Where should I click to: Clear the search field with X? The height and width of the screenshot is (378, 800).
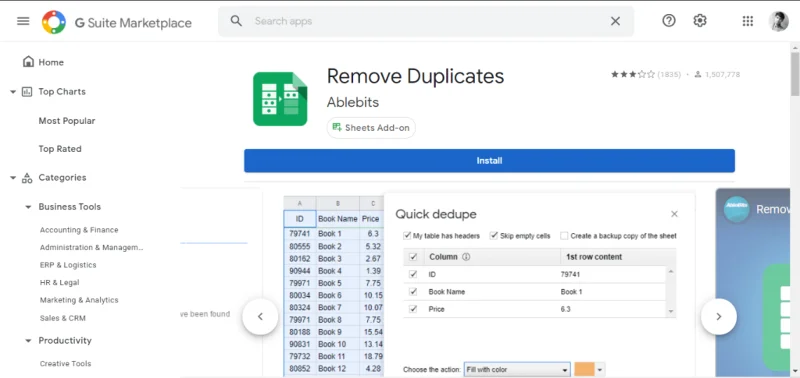(x=615, y=21)
